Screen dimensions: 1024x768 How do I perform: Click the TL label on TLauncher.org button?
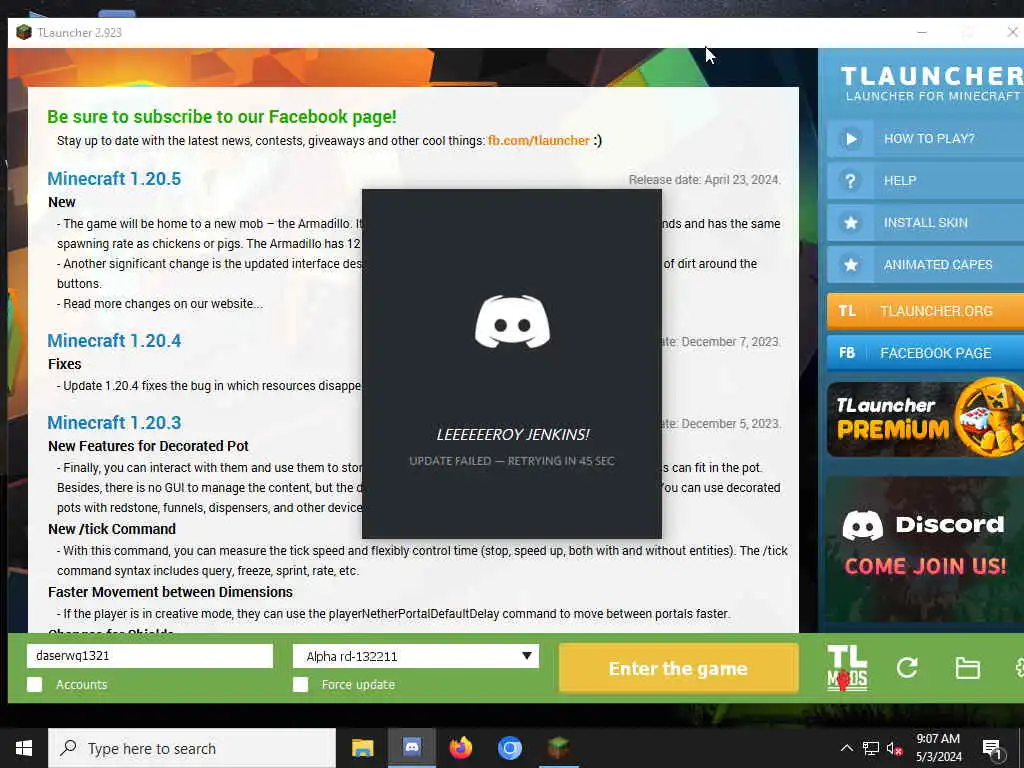pyautogui.click(x=847, y=311)
